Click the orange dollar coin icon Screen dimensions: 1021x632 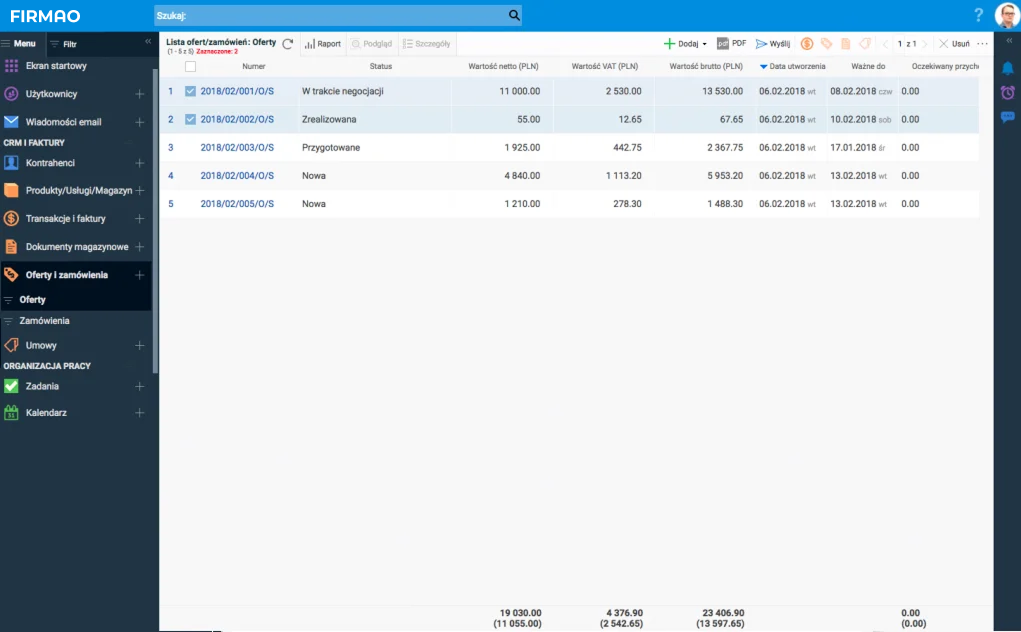click(806, 44)
